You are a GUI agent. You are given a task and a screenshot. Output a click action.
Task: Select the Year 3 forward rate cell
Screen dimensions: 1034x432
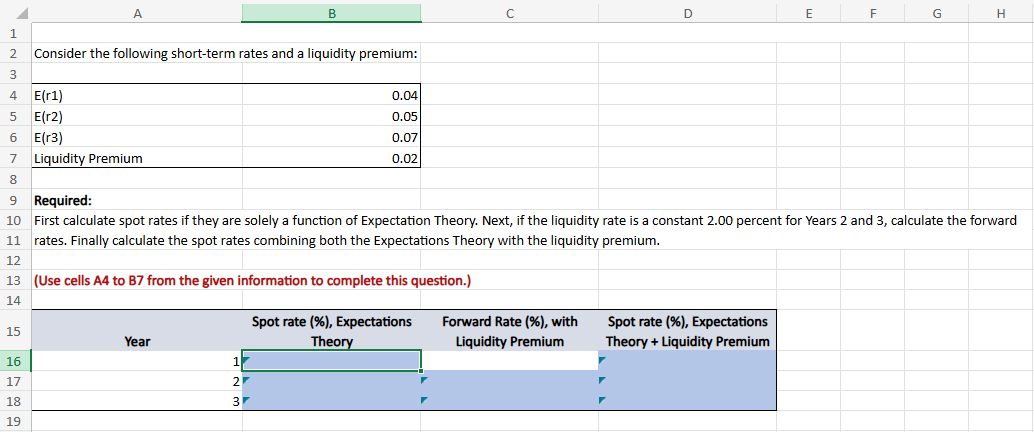click(509, 401)
